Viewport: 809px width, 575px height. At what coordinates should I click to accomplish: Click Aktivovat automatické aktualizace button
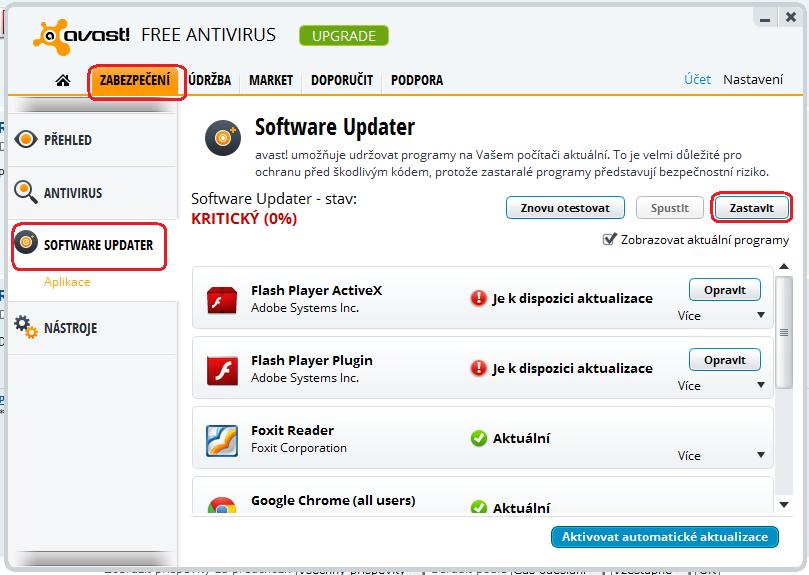click(x=665, y=537)
